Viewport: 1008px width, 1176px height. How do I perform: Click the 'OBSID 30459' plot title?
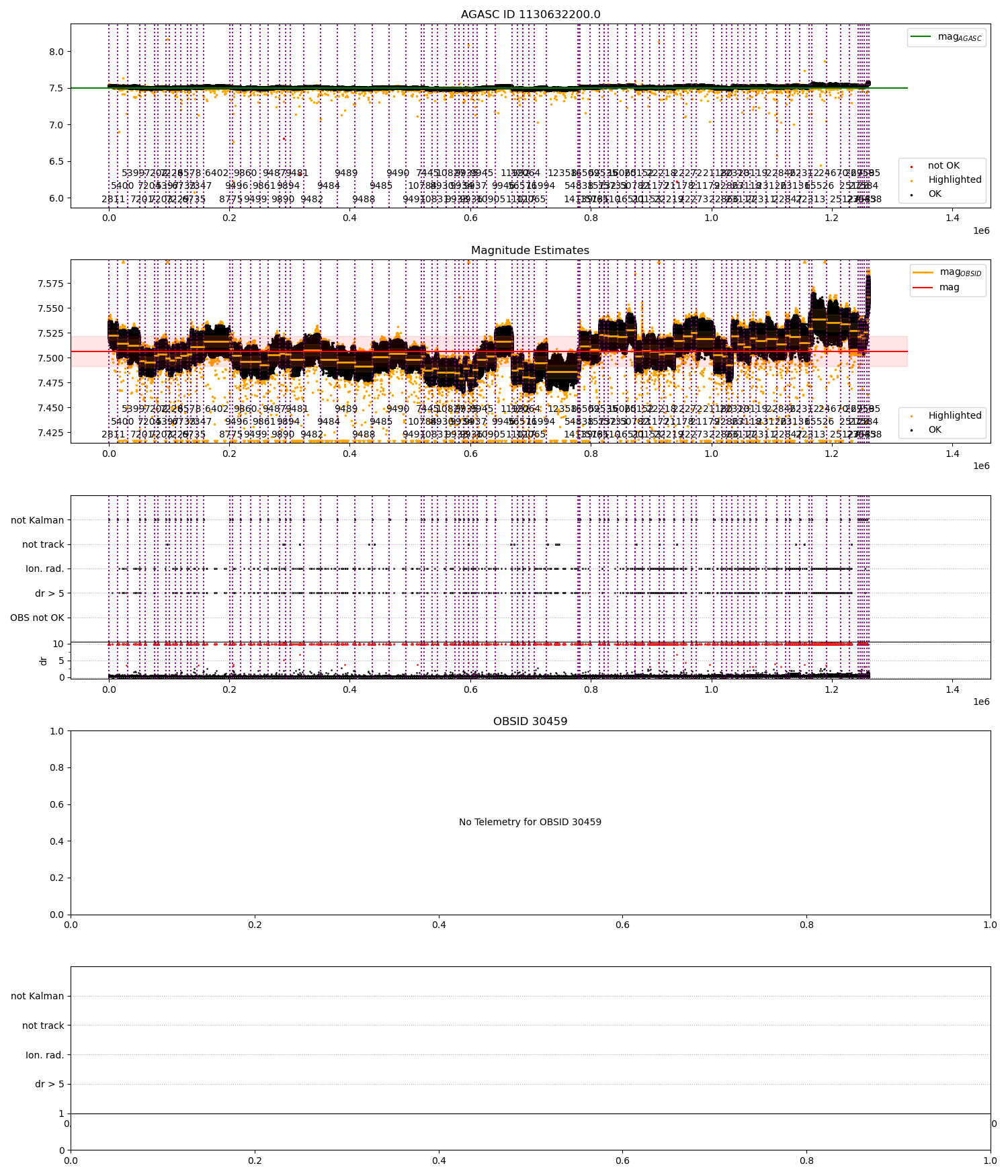coord(530,721)
